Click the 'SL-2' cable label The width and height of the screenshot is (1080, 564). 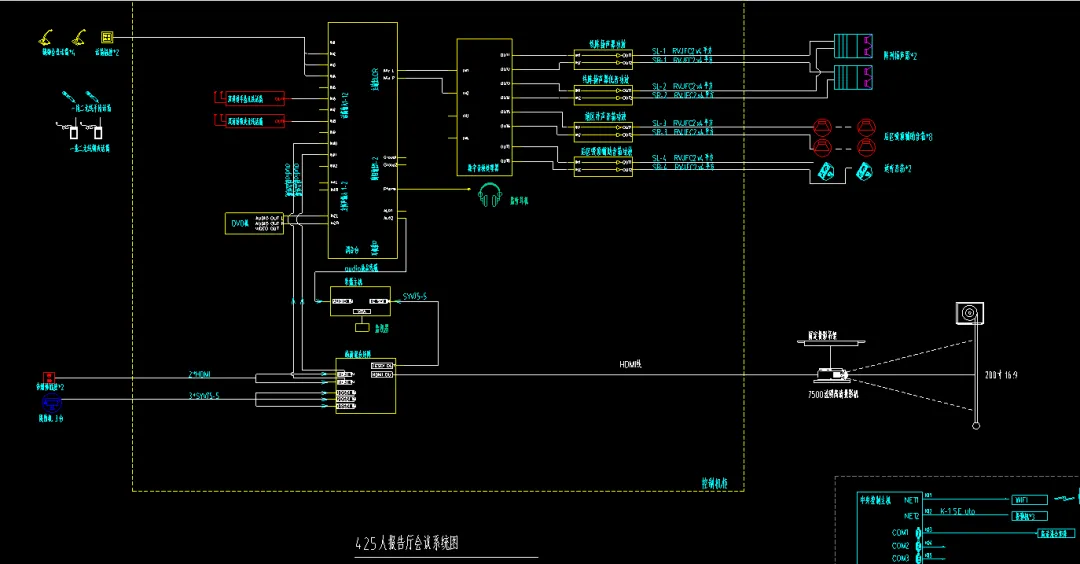(x=659, y=87)
